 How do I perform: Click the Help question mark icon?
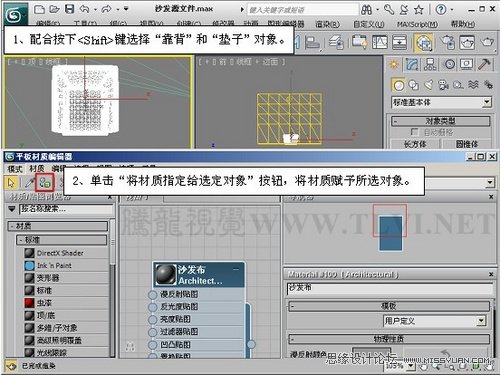click(441, 10)
